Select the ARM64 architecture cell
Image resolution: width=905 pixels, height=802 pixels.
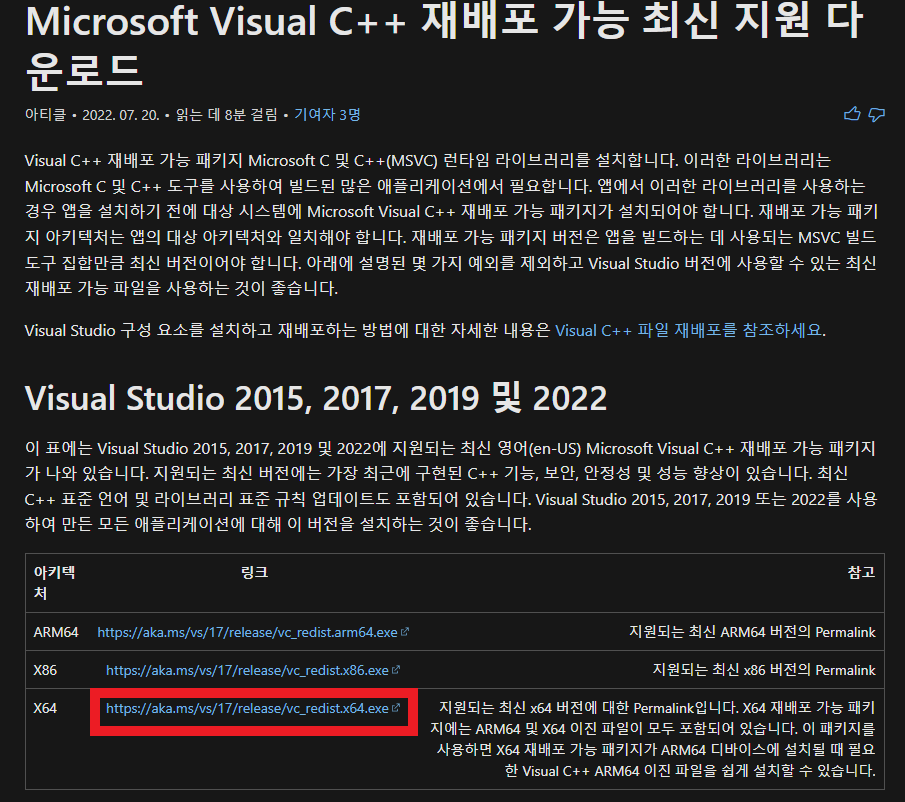(x=56, y=632)
